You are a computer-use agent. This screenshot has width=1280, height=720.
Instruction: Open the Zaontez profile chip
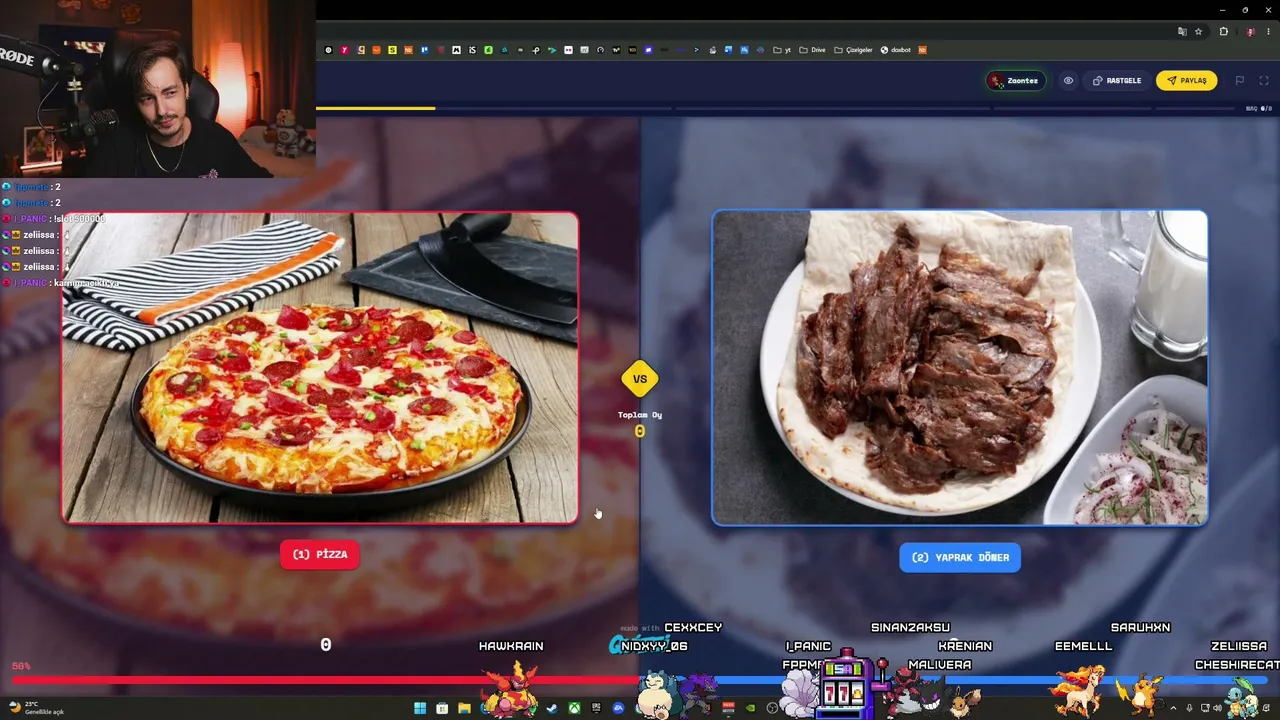(x=1015, y=81)
